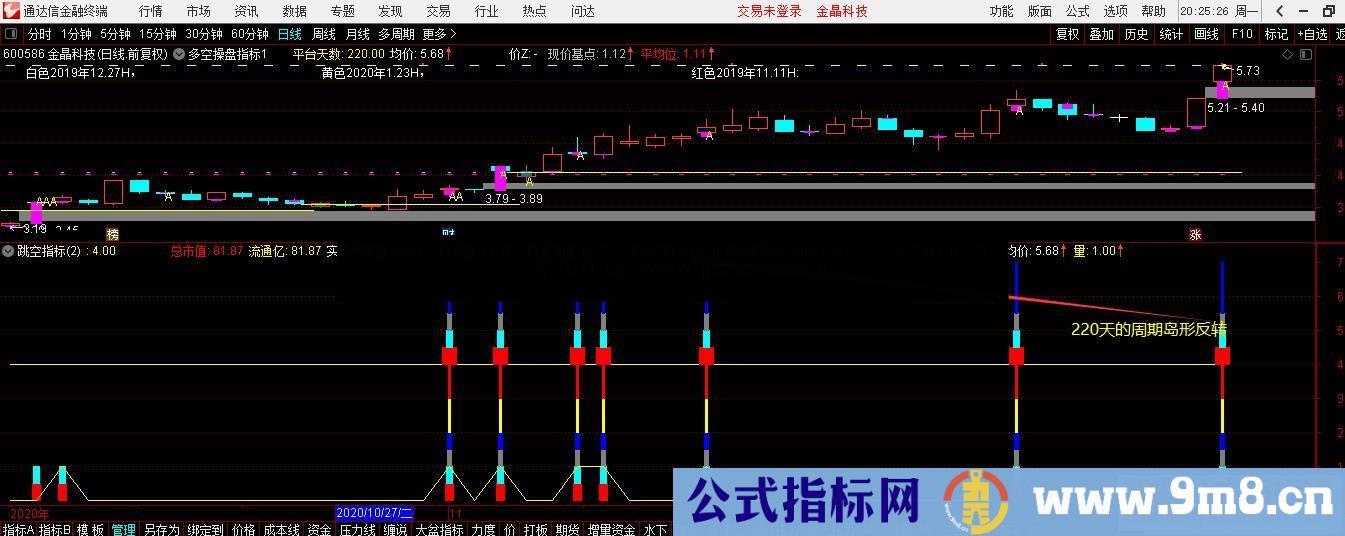Viewport: 1345px width, 536px height.
Task: Open the 市场 menu
Action: [198, 11]
